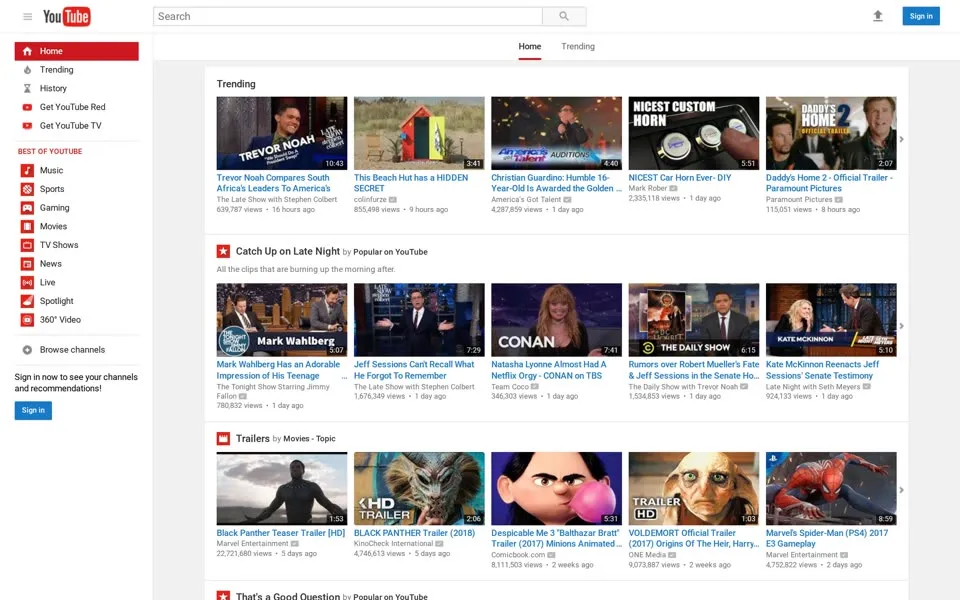Click the Home house icon in sidebar
The image size is (960, 600).
click(27, 51)
